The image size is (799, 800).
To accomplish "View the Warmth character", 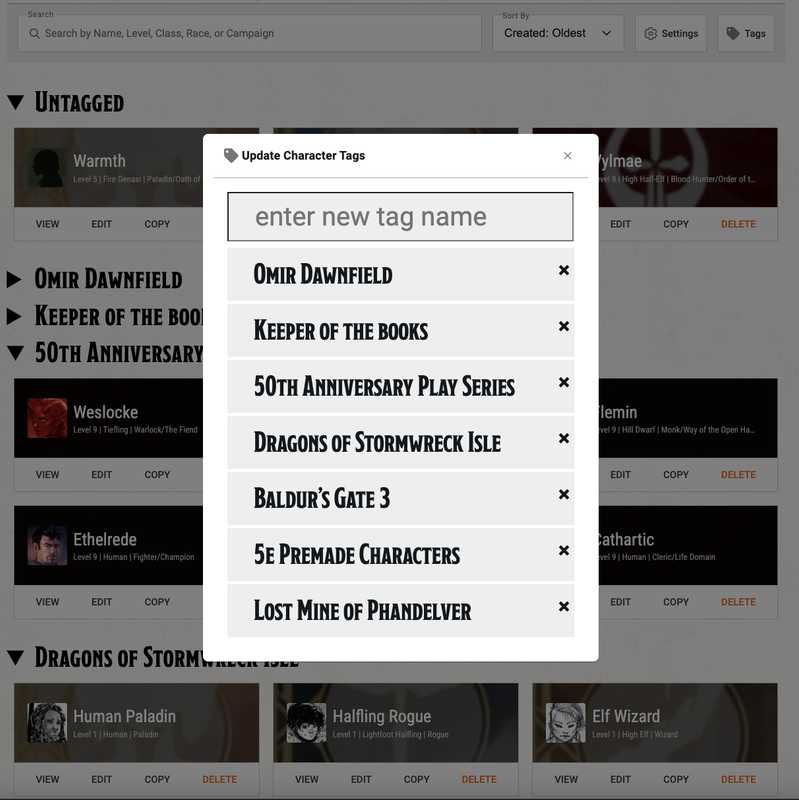I will [x=47, y=224].
